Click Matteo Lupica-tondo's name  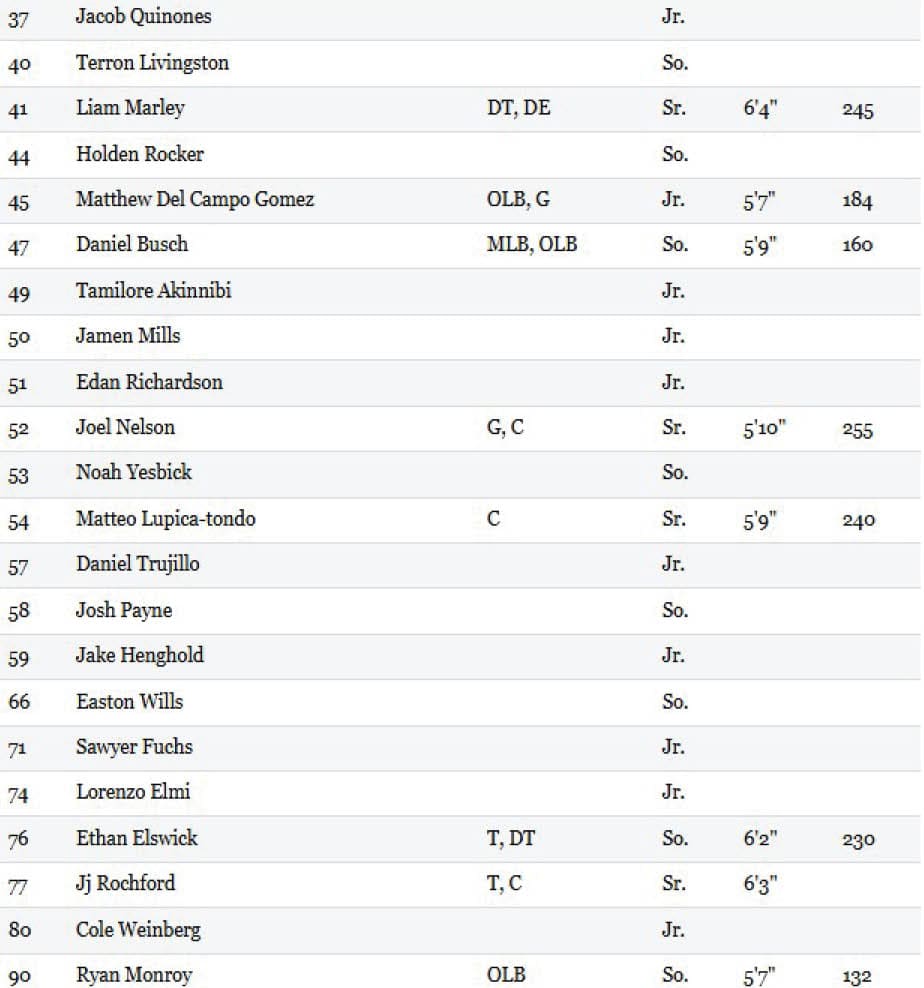click(x=165, y=519)
